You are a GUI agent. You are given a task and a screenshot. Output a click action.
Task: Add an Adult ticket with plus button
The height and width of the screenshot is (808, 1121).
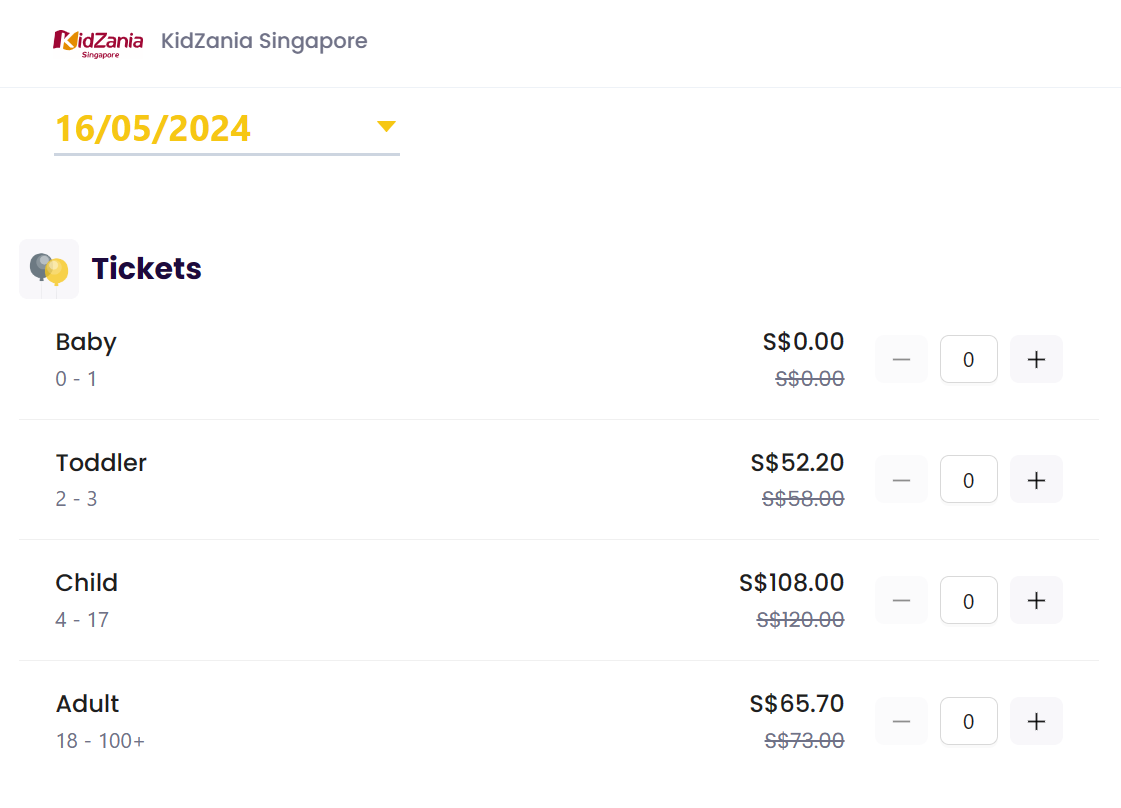tap(1036, 721)
